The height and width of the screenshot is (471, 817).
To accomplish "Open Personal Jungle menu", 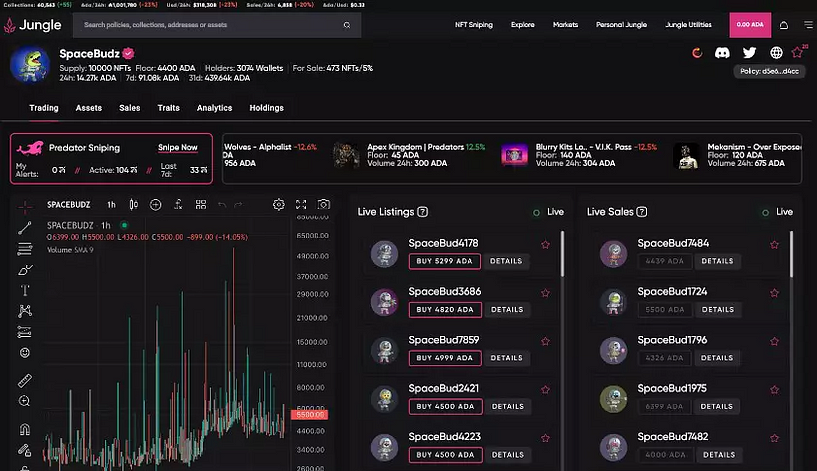I will pyautogui.click(x=621, y=24).
